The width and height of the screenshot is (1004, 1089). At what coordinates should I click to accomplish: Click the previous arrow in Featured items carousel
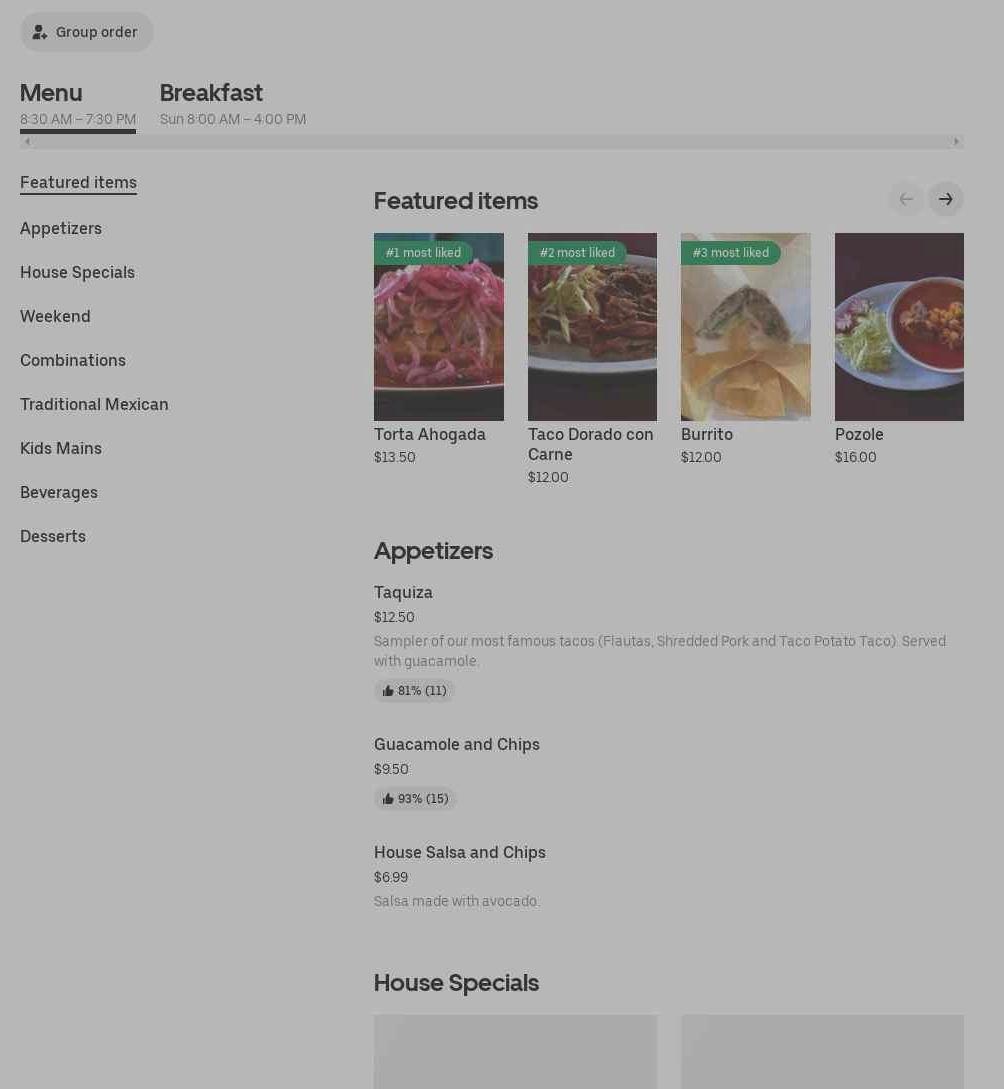(x=906, y=199)
